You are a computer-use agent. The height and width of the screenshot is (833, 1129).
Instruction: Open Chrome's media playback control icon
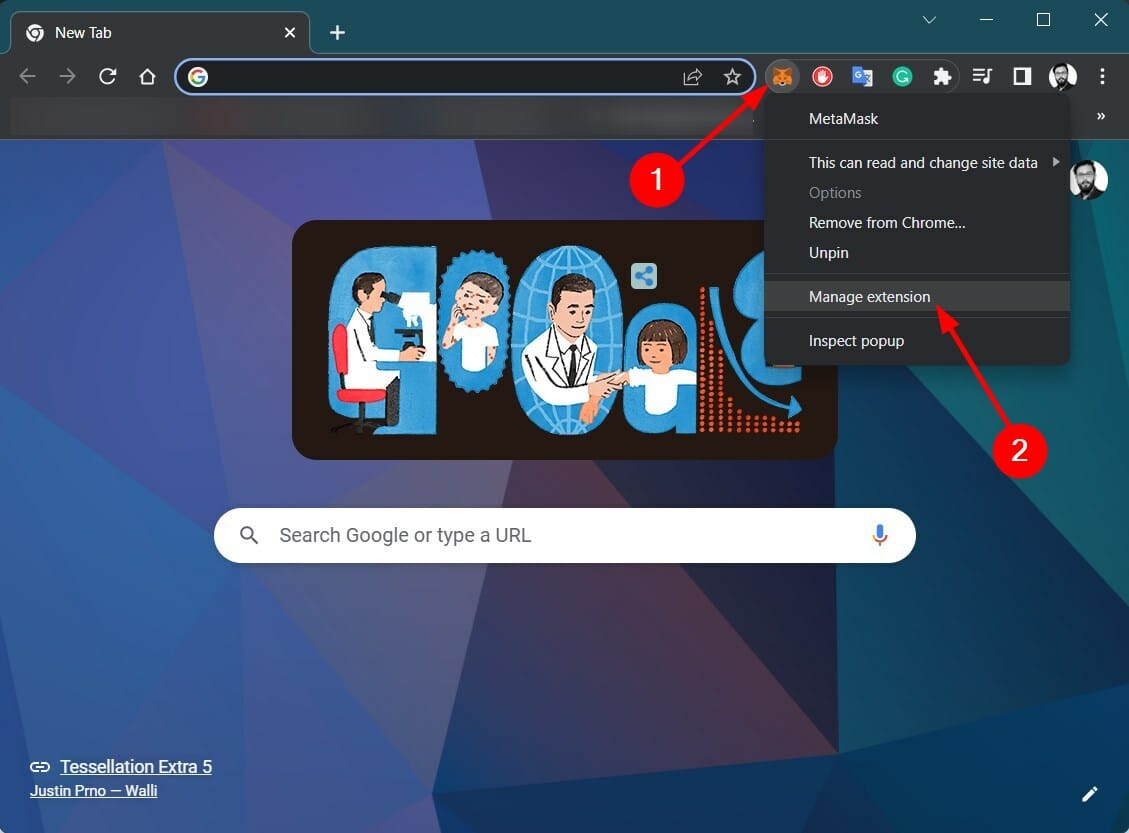pos(982,76)
